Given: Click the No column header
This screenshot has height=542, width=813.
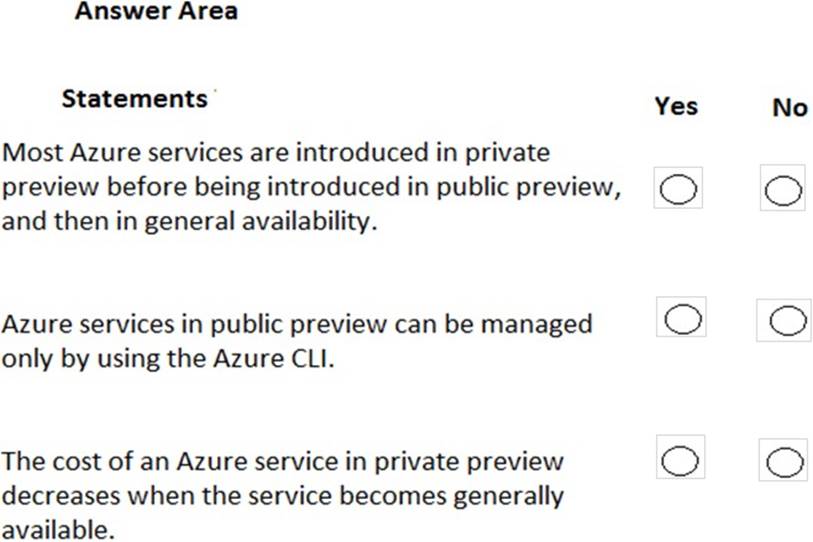Looking at the screenshot, I should point(789,107).
